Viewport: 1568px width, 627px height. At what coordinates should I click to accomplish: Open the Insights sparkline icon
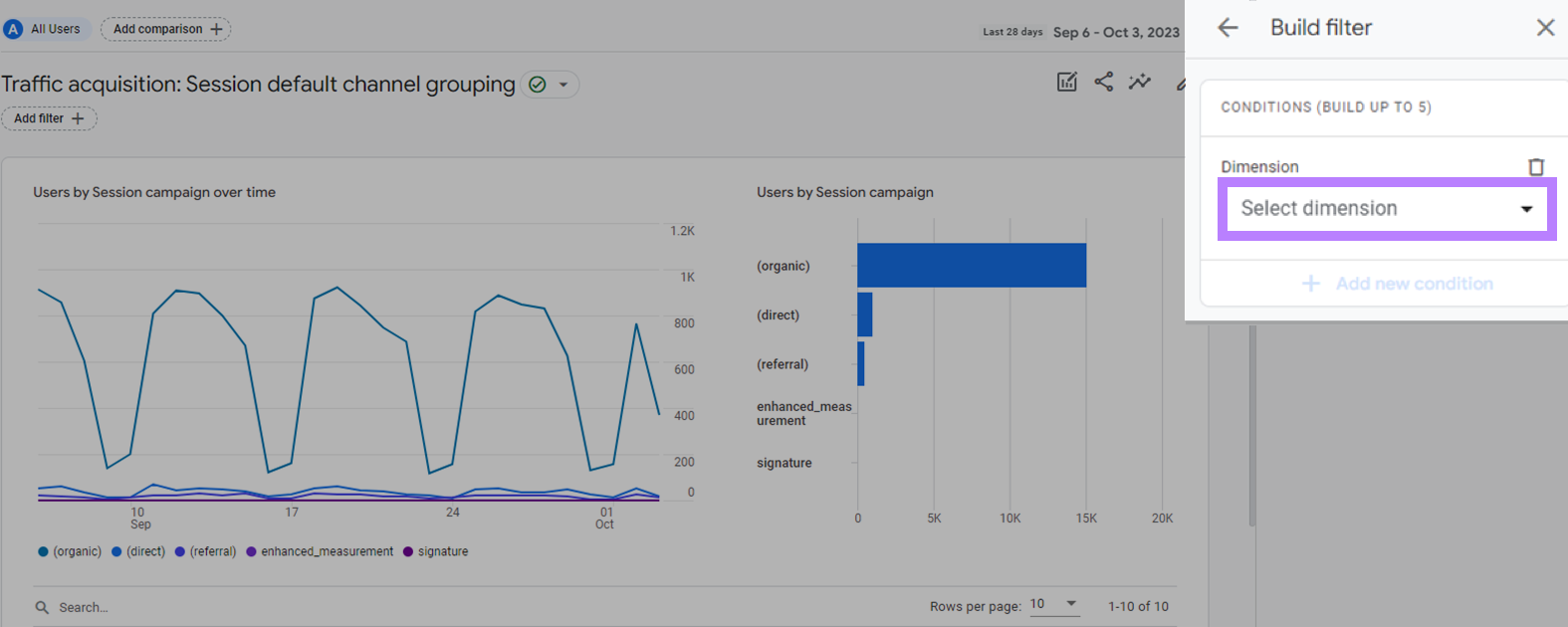[1140, 83]
